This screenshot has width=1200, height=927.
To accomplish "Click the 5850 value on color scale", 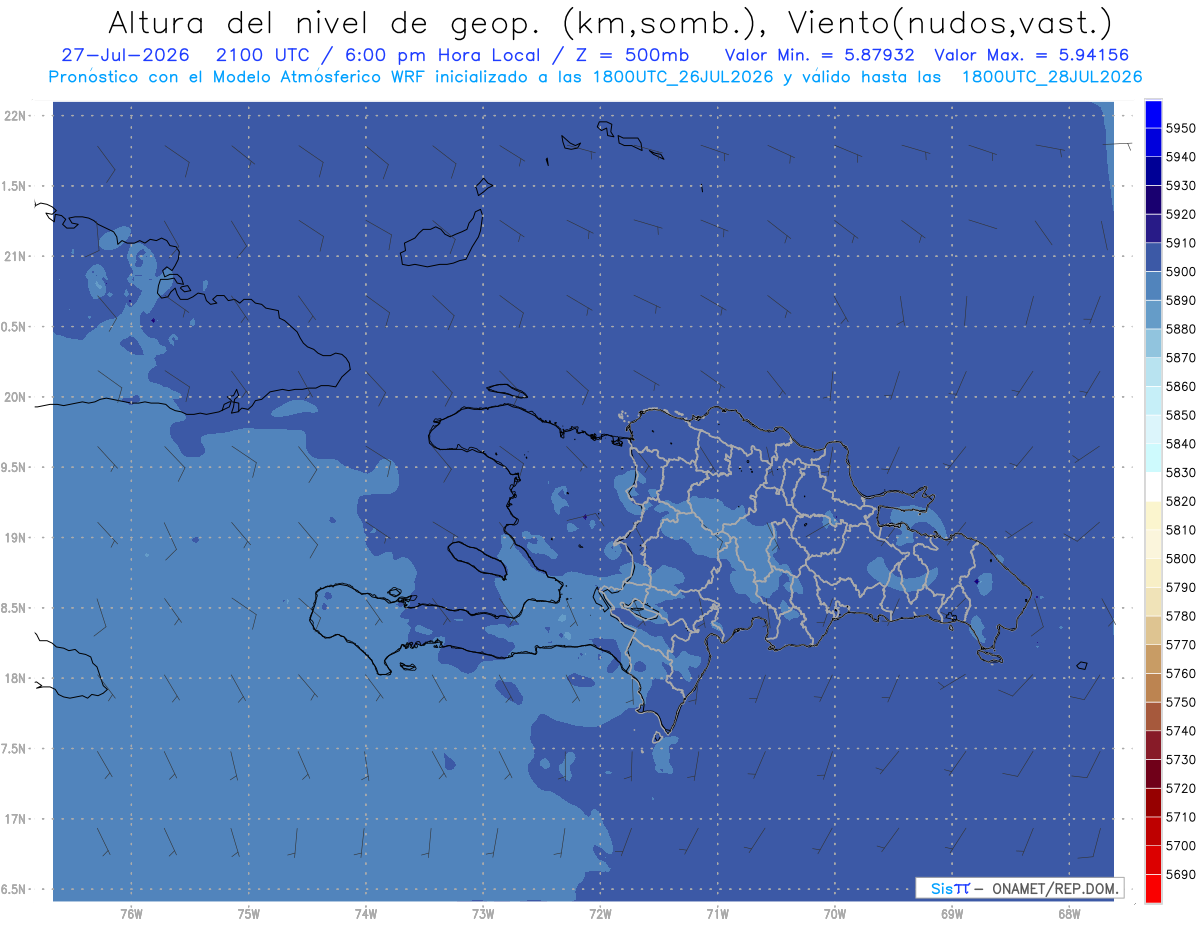I will point(1181,415).
